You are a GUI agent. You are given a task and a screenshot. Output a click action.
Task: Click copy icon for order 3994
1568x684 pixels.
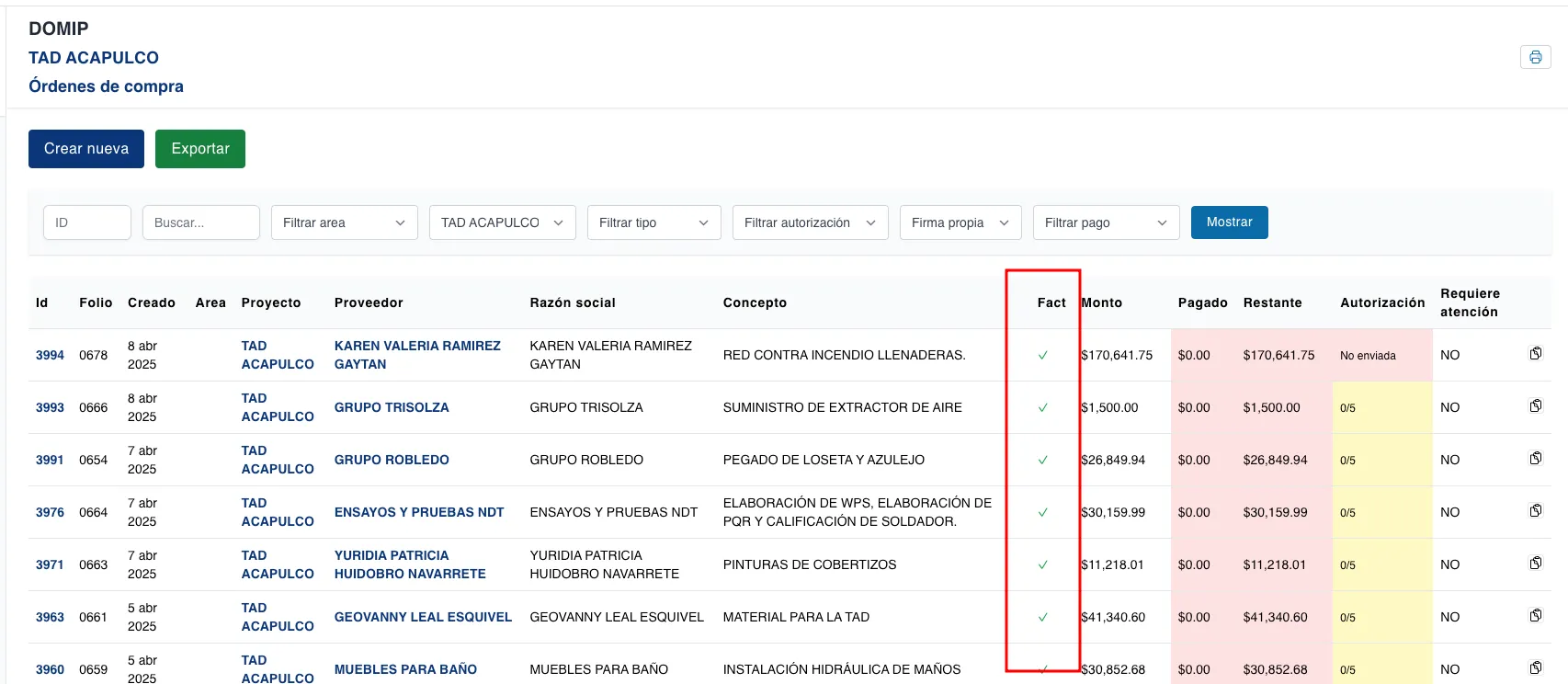coord(1535,354)
